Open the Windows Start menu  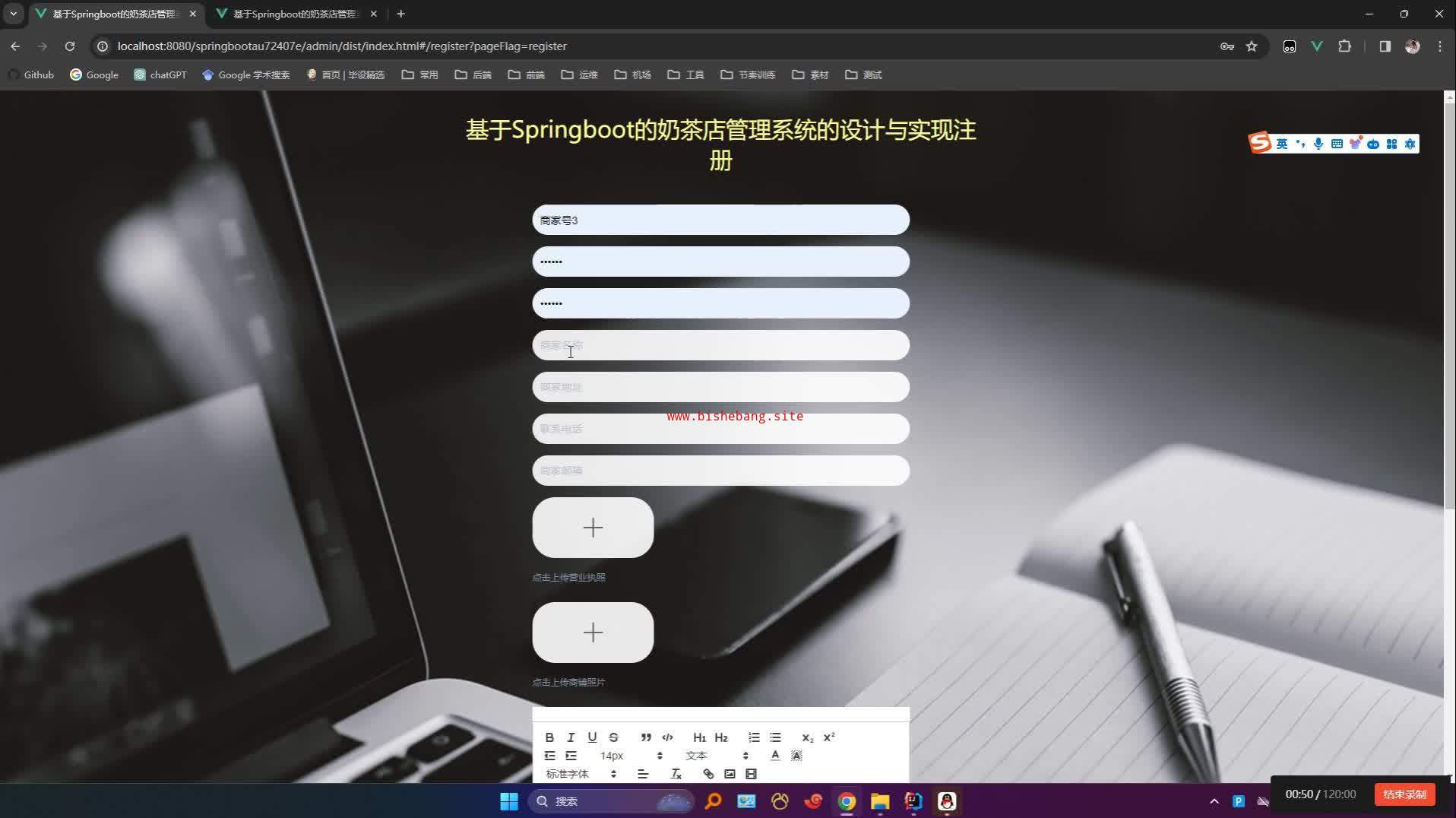509,801
